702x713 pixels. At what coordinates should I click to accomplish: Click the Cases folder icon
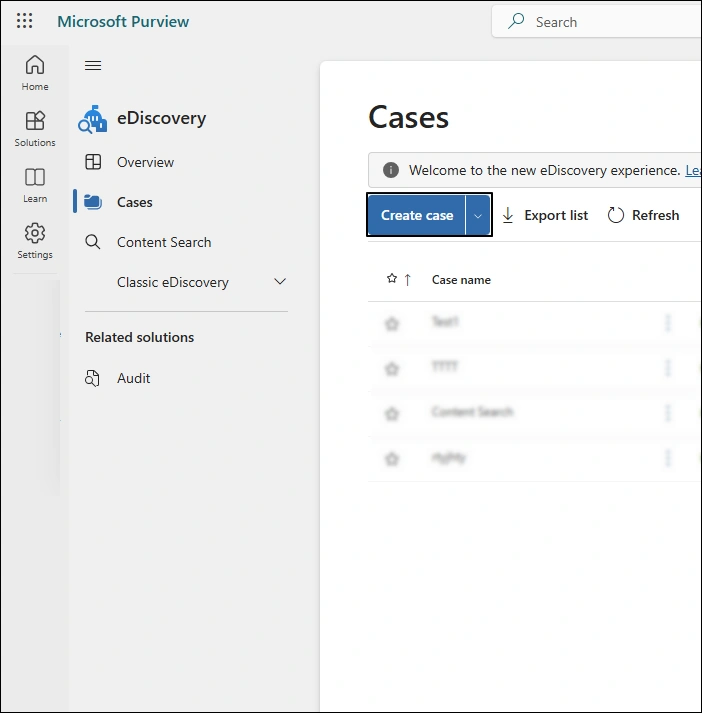(93, 202)
